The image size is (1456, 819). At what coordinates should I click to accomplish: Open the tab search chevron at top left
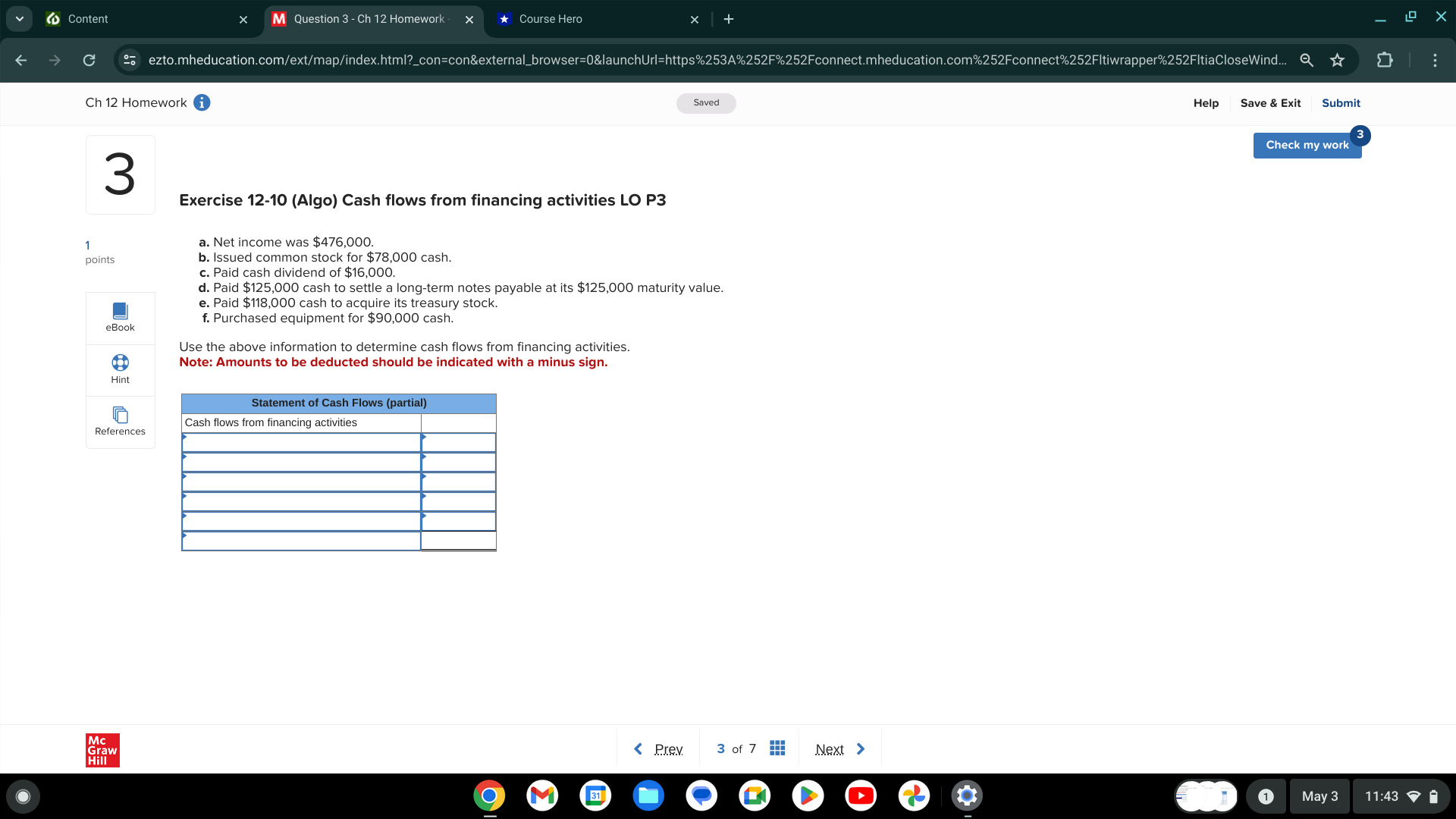point(19,19)
